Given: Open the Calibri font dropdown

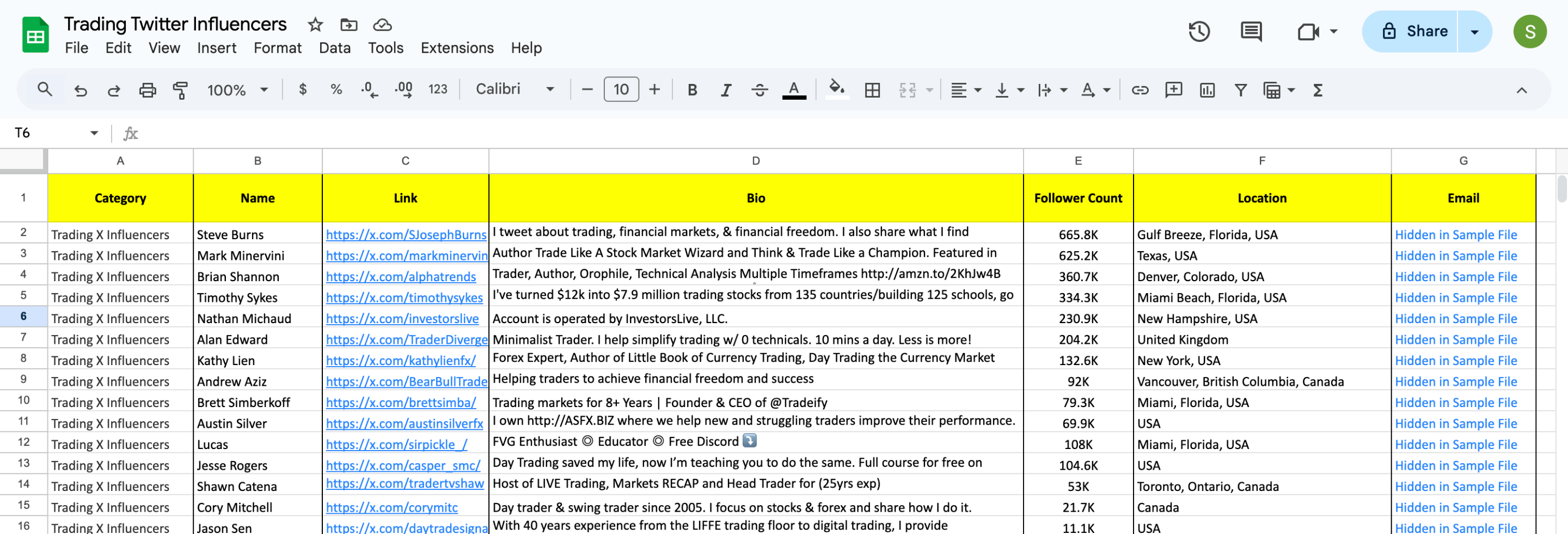Looking at the screenshot, I should (x=515, y=89).
